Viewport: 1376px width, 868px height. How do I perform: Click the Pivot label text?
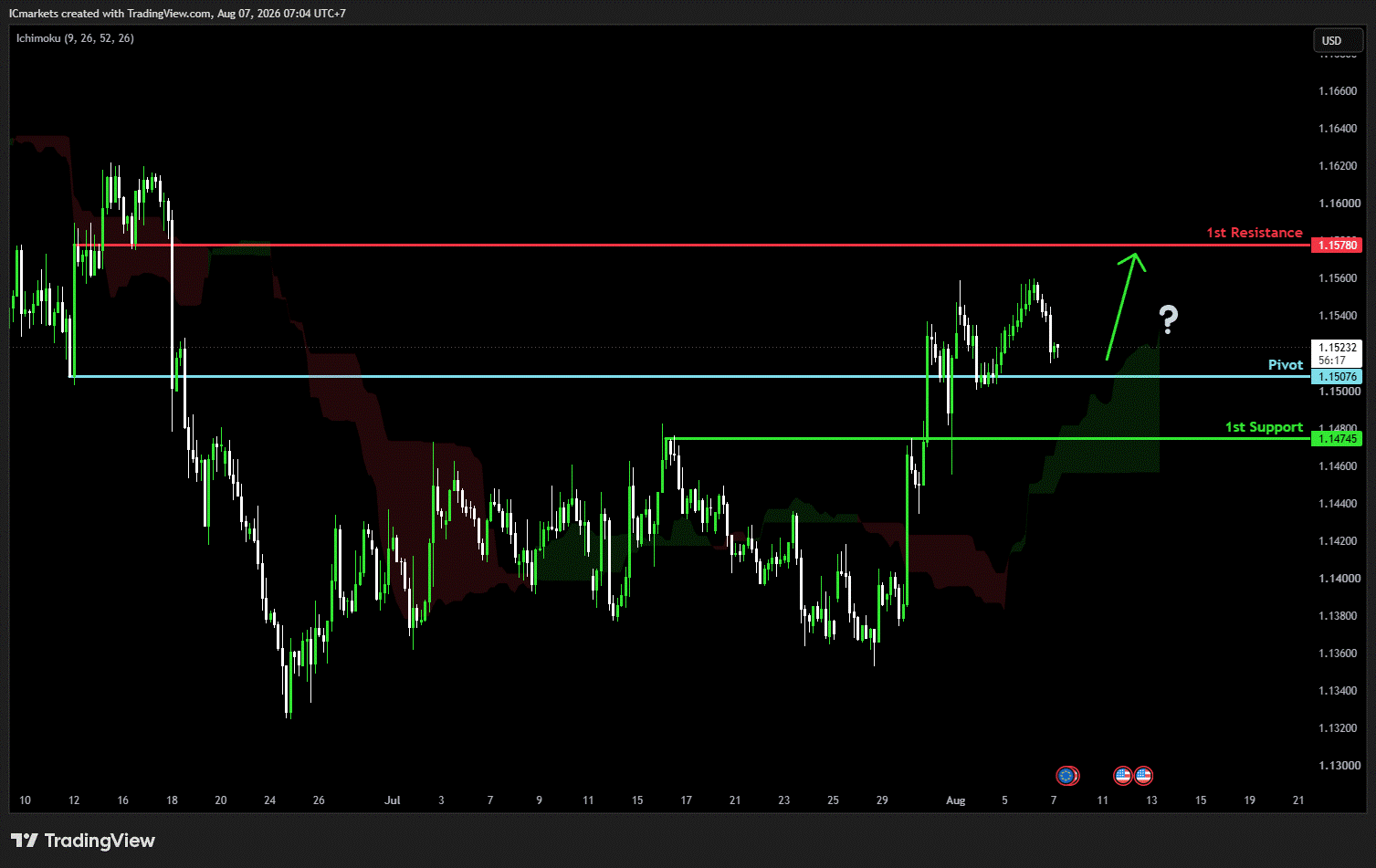[1286, 365]
